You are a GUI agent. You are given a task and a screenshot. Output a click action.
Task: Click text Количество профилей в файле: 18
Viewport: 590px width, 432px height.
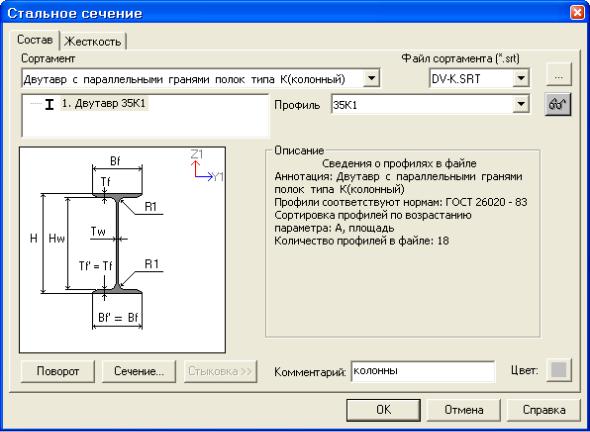pos(361,240)
